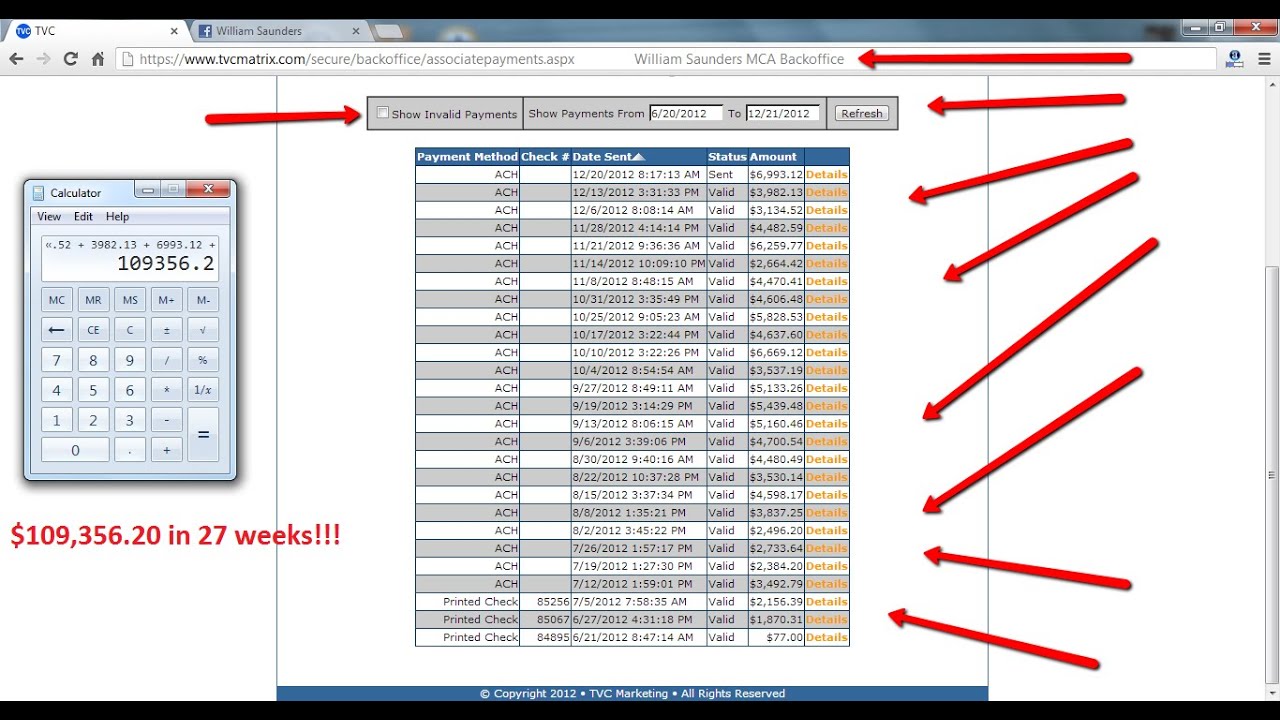
Task: Open Details for 11/28/2012 payment
Action: click(827, 228)
